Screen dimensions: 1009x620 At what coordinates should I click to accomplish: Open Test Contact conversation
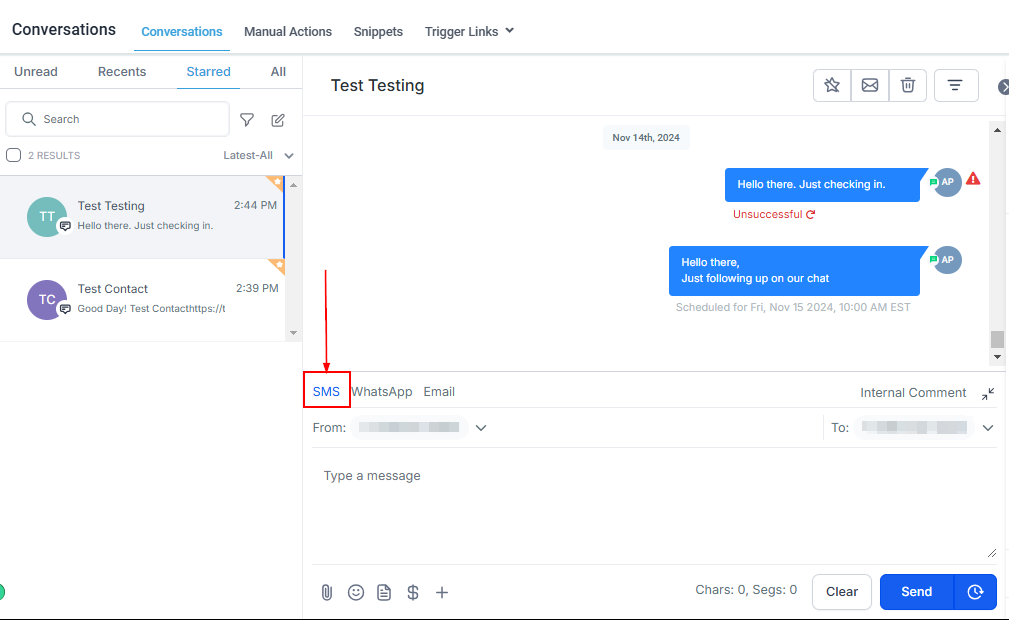point(142,300)
